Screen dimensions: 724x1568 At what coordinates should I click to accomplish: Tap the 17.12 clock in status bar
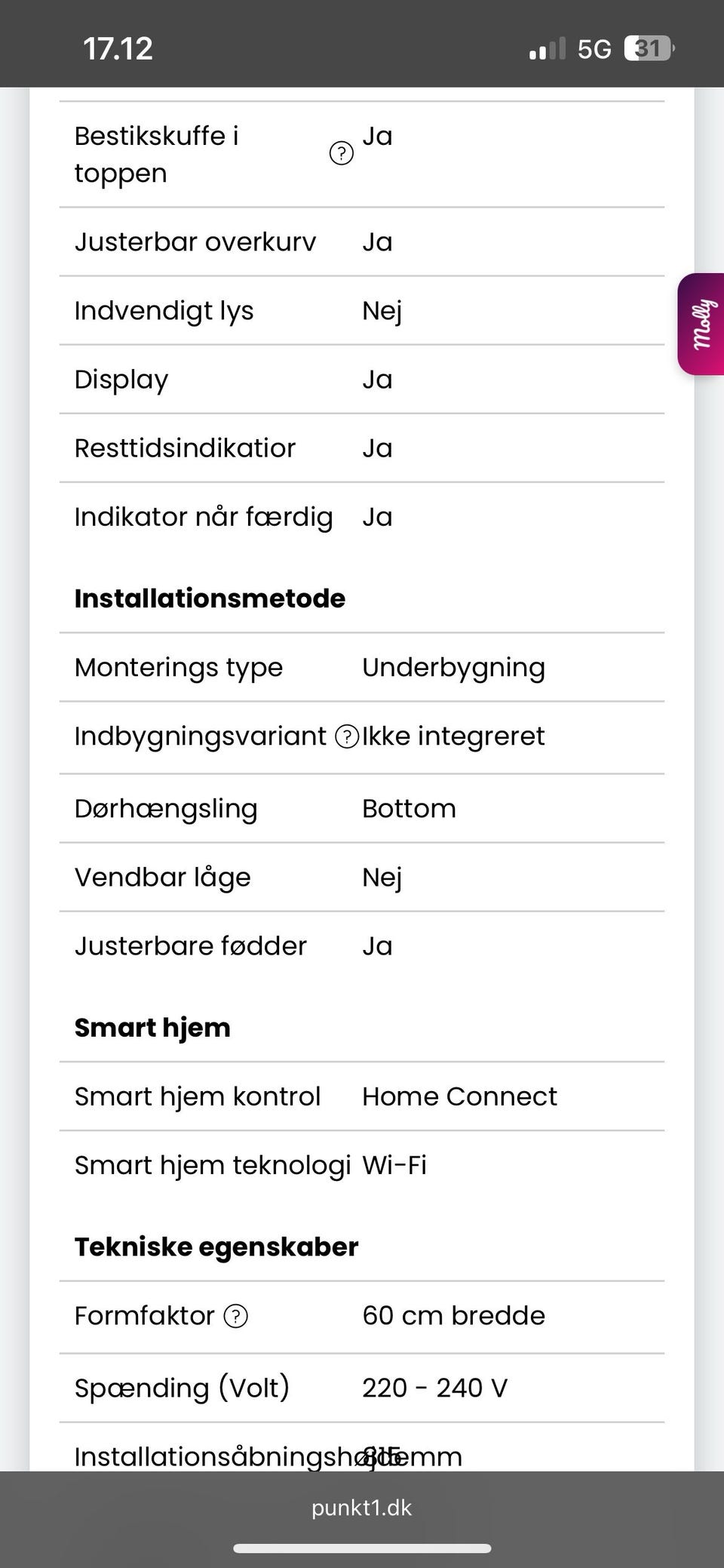[x=118, y=49]
